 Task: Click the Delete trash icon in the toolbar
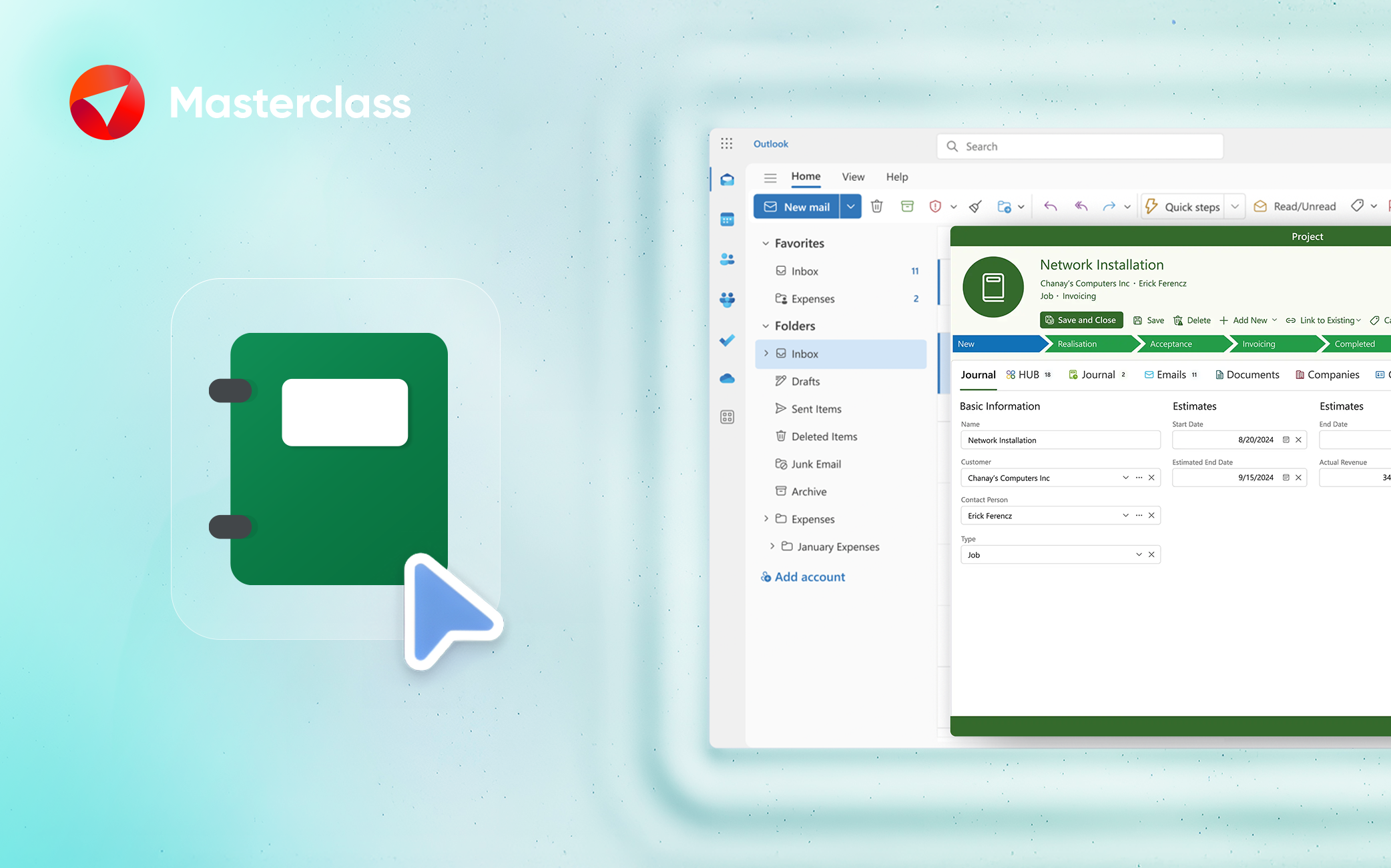tap(876, 206)
